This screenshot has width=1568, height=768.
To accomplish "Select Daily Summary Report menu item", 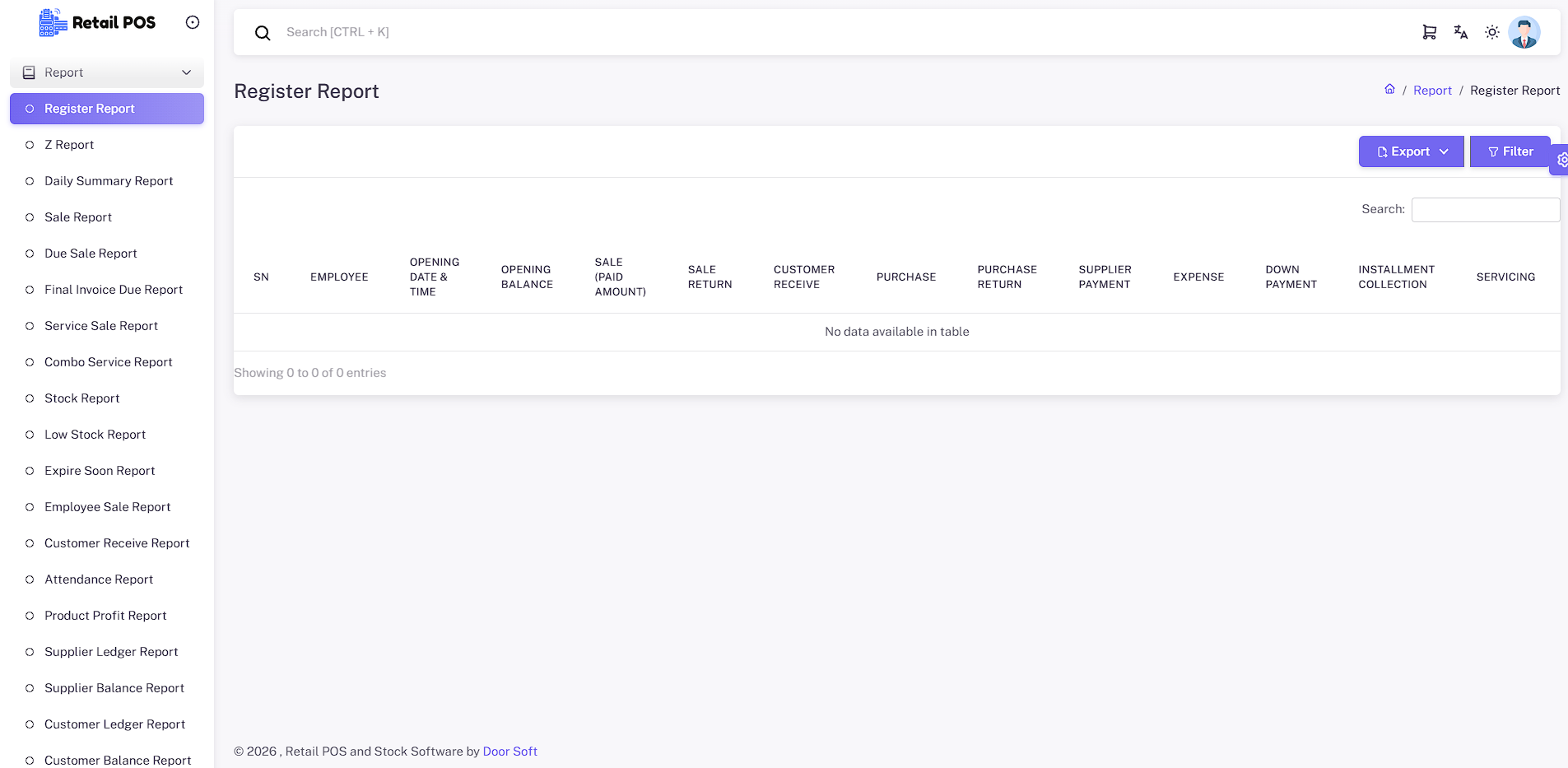I will pos(109,181).
